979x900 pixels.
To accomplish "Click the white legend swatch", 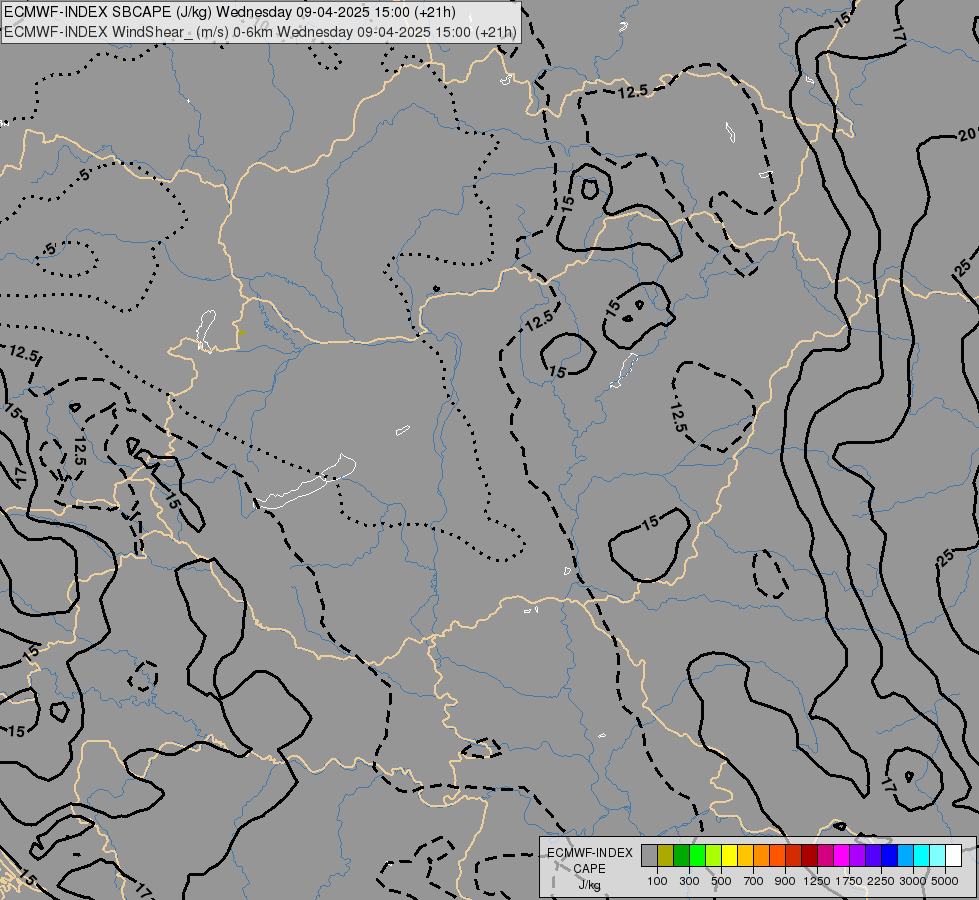I will click(x=953, y=856).
